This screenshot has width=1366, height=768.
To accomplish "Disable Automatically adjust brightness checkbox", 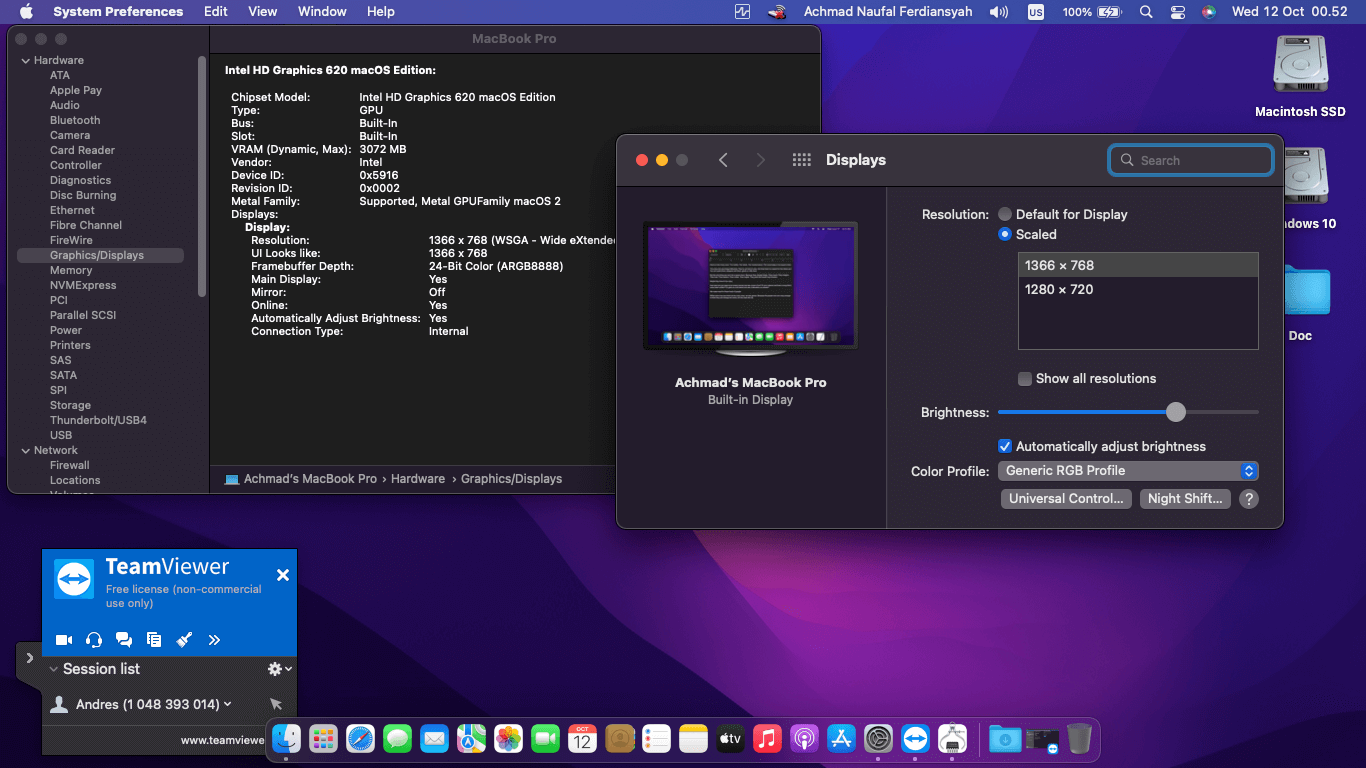I will (1005, 446).
